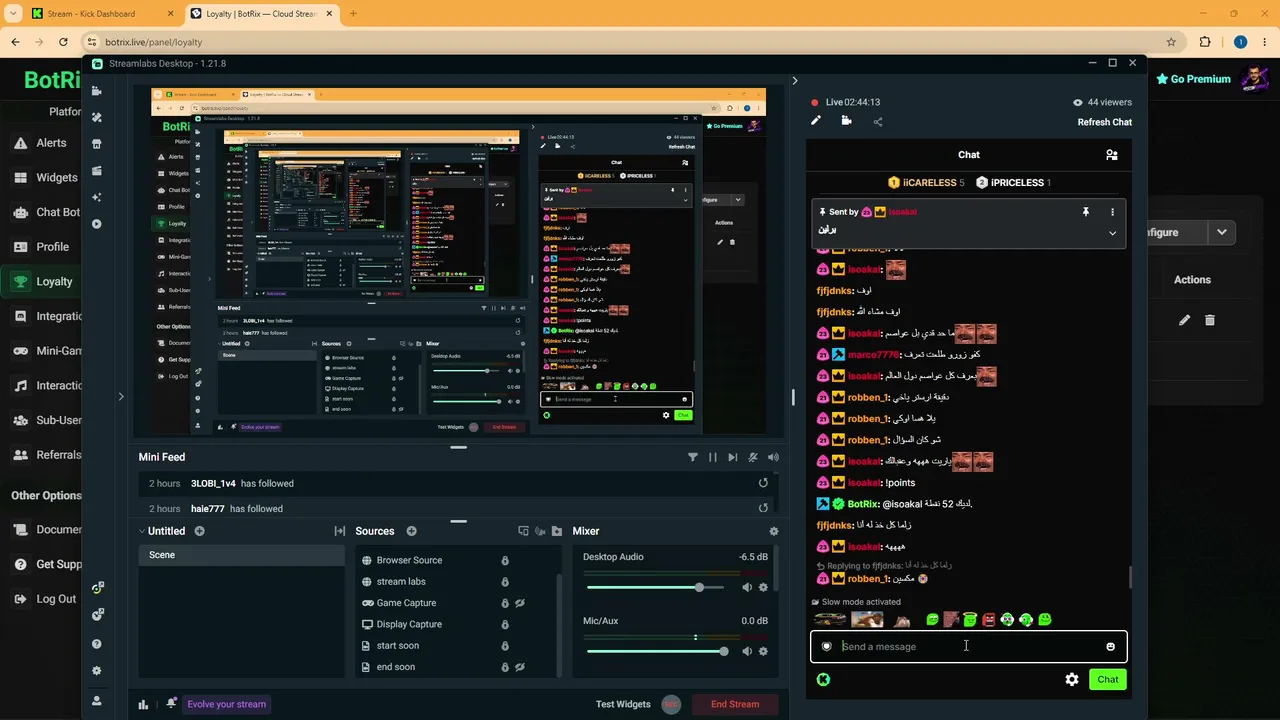Add a new source with the plus icon
The image size is (1280, 720).
(411, 531)
